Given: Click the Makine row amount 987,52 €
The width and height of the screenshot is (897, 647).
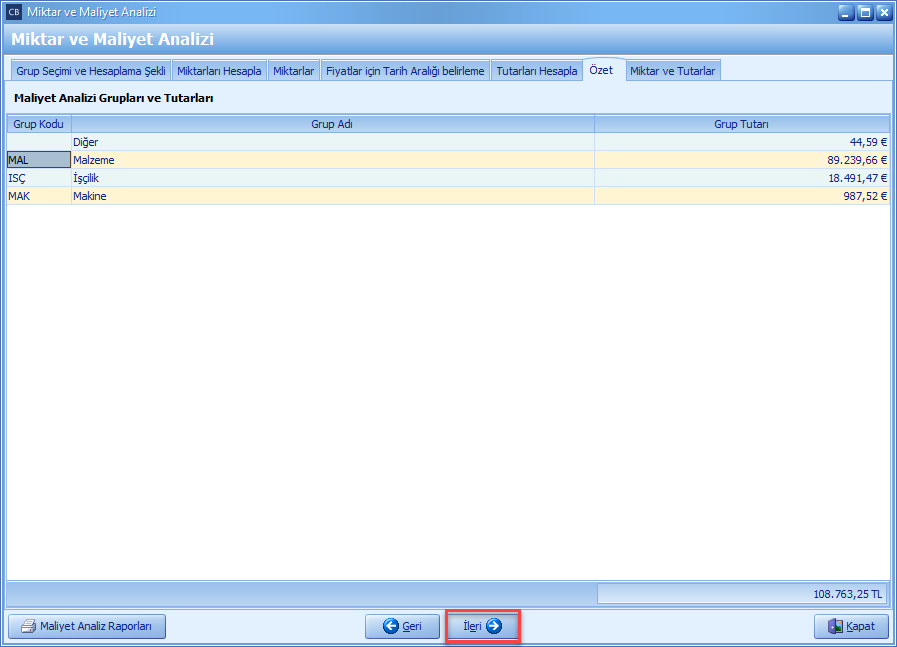Looking at the screenshot, I should 860,196.
